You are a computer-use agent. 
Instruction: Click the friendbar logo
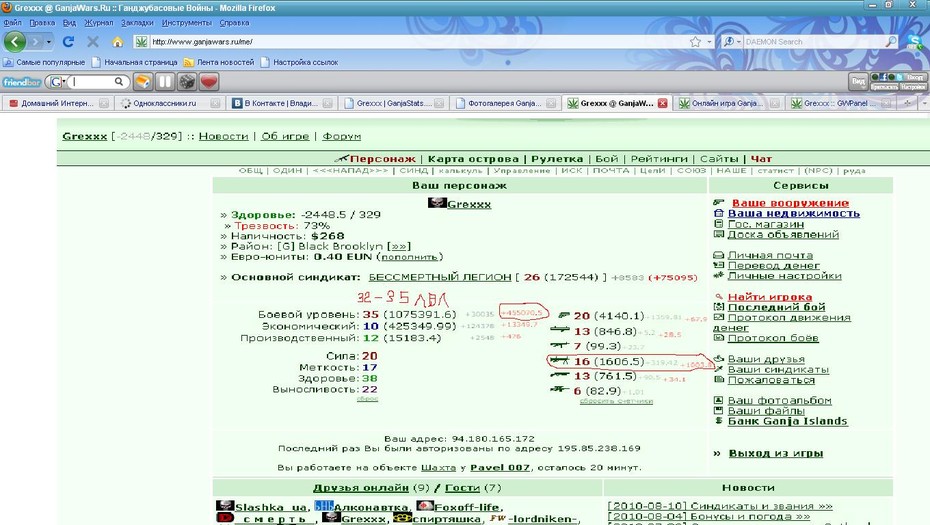[22, 82]
